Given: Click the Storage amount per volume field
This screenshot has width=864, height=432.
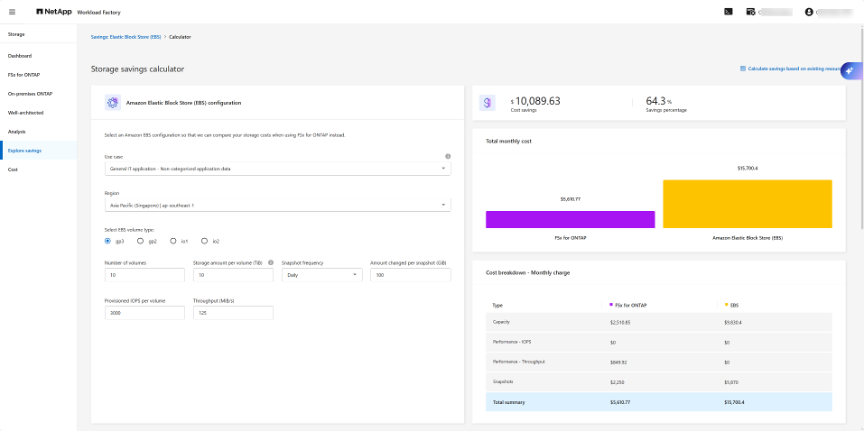Looking at the screenshot, I should pos(233,275).
